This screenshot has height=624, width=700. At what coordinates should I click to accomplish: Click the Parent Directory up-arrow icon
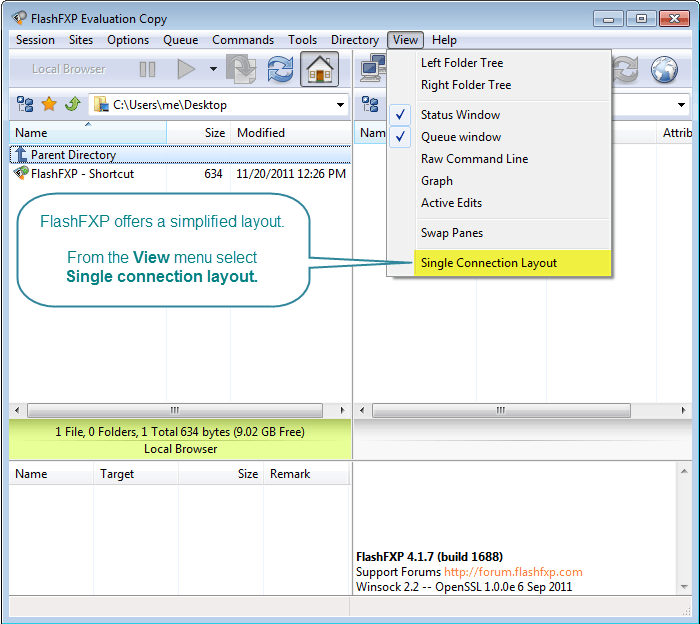click(21, 154)
